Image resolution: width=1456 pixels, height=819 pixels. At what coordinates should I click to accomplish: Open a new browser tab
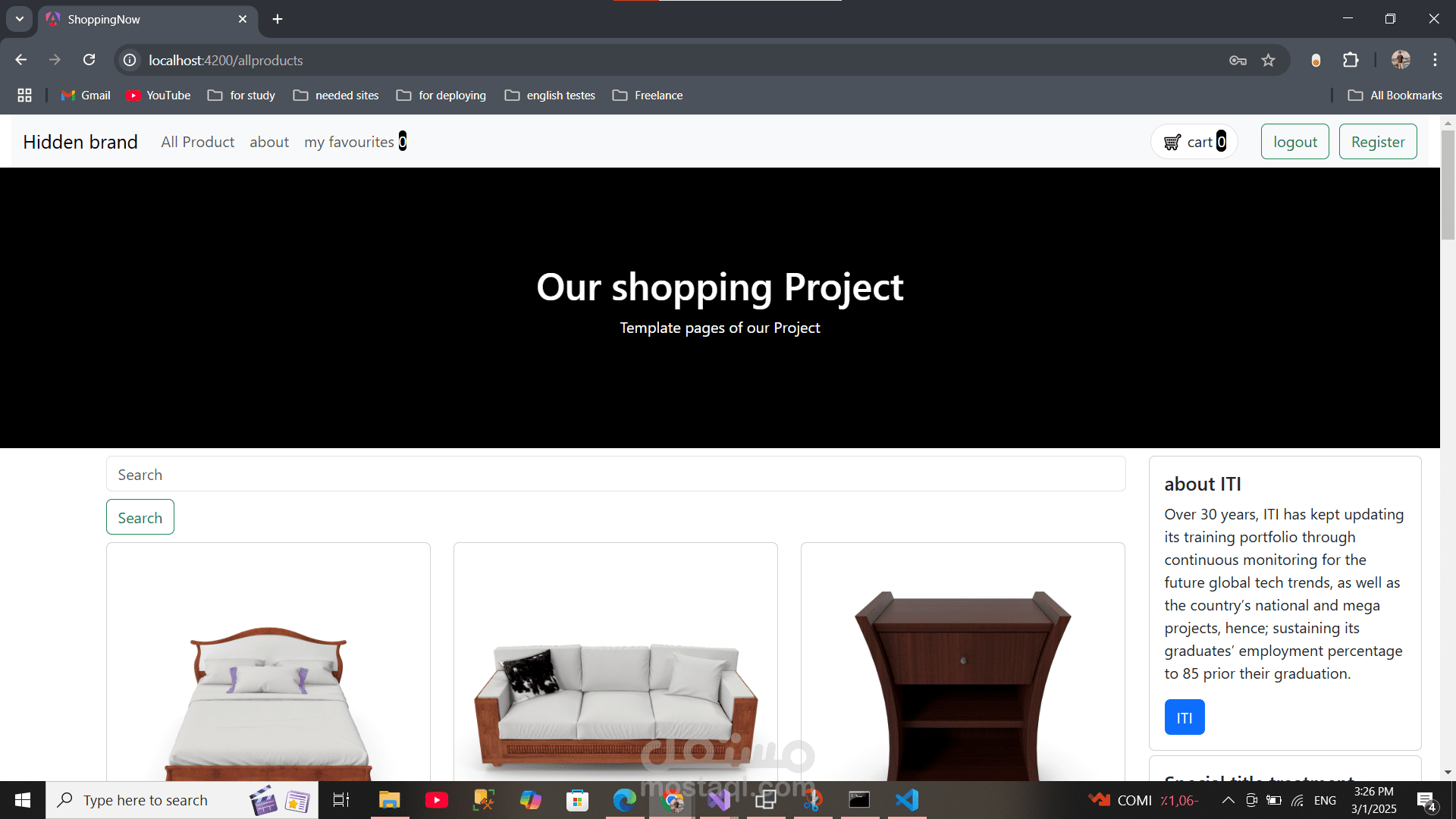pyautogui.click(x=278, y=19)
